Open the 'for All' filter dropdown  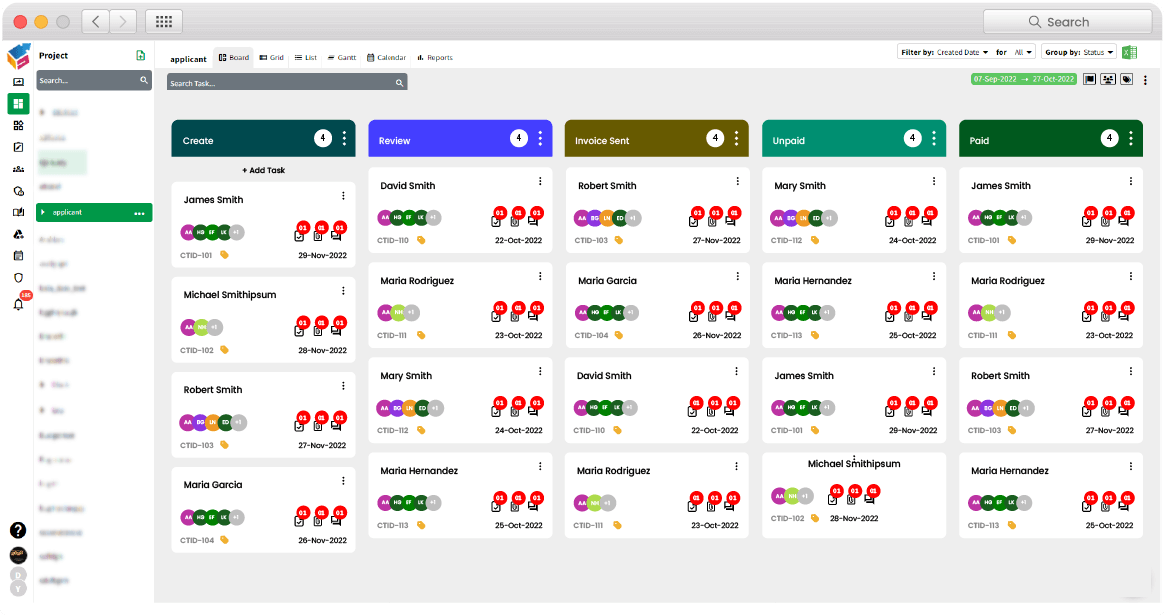[1023, 51]
